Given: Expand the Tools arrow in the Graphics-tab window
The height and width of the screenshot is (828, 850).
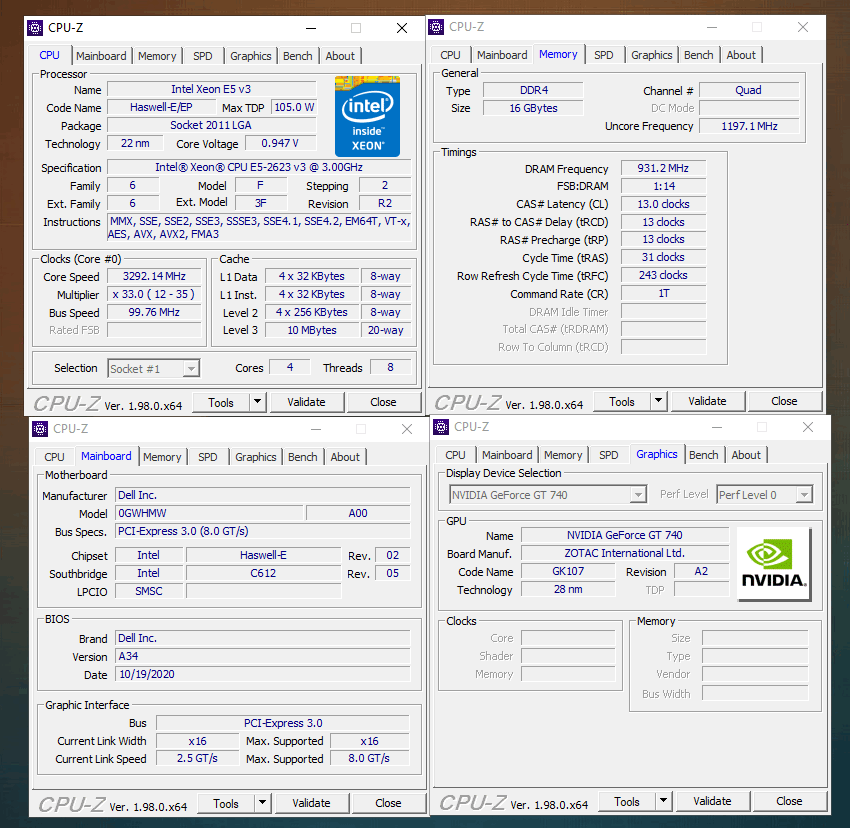Looking at the screenshot, I should pos(664,801).
